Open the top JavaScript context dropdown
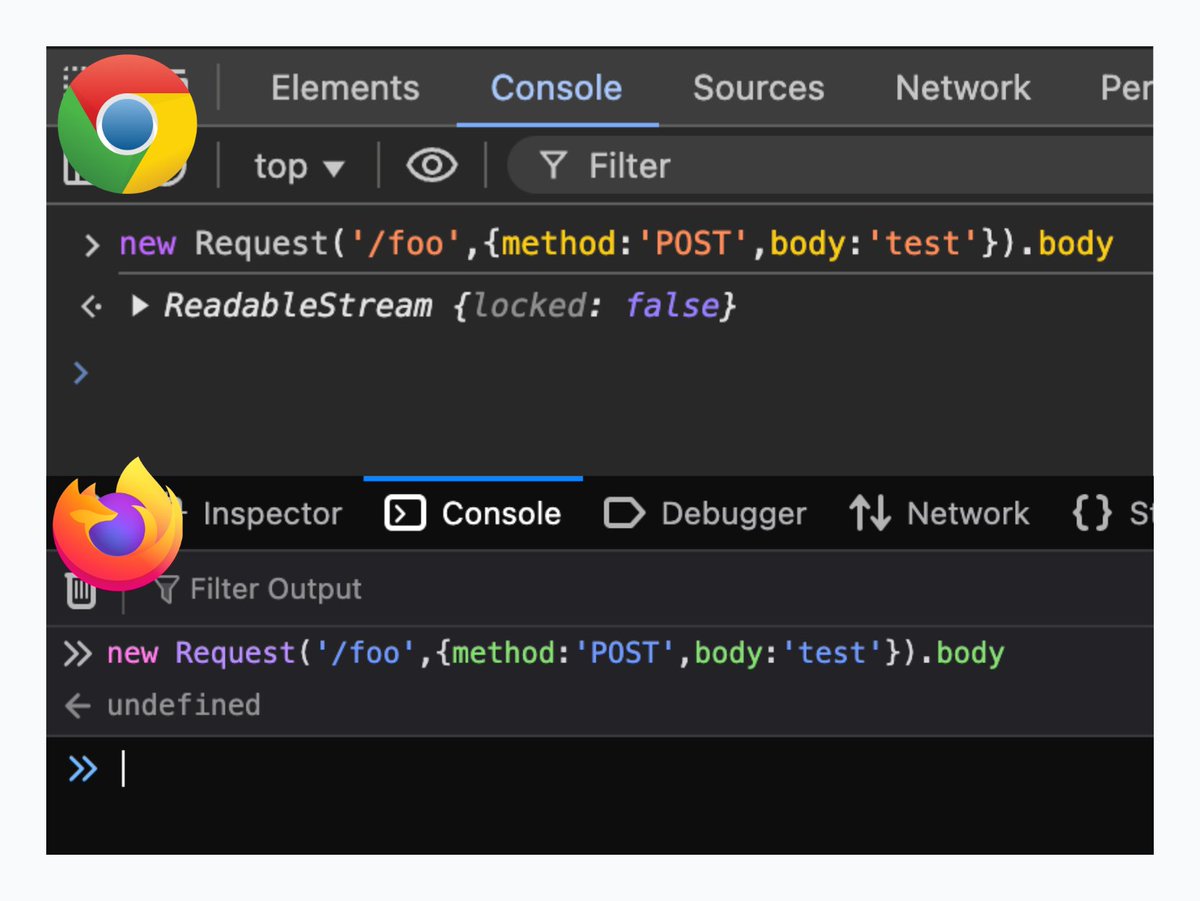This screenshot has width=1200, height=901. click(x=299, y=166)
